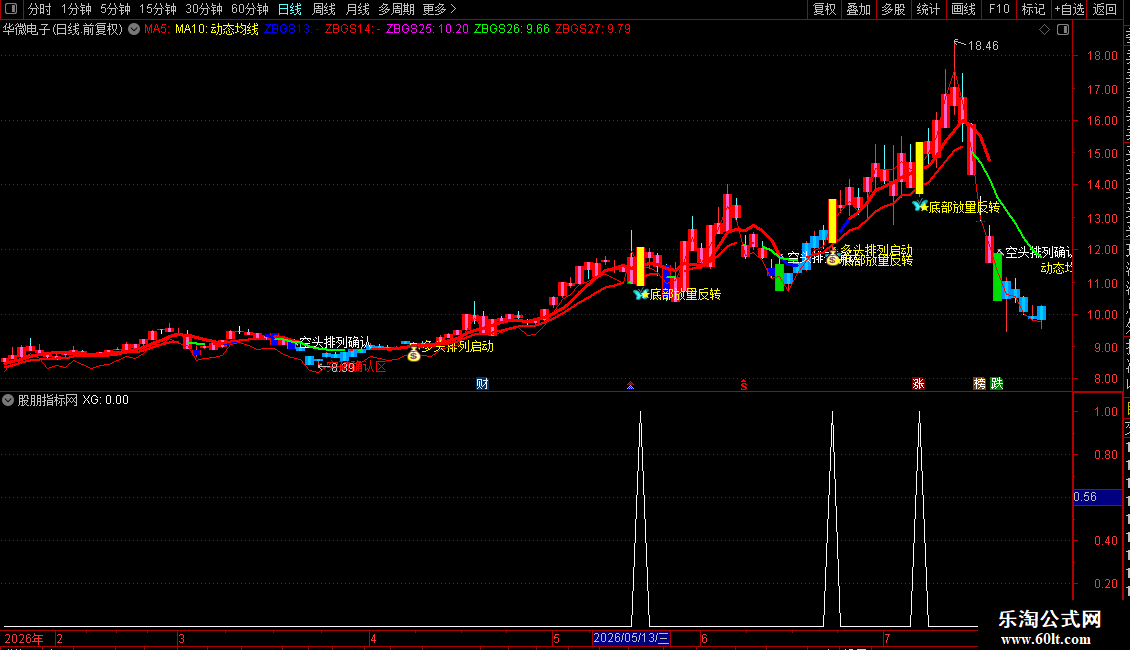Expand main chart indicator dropdown arrow

tap(134, 30)
